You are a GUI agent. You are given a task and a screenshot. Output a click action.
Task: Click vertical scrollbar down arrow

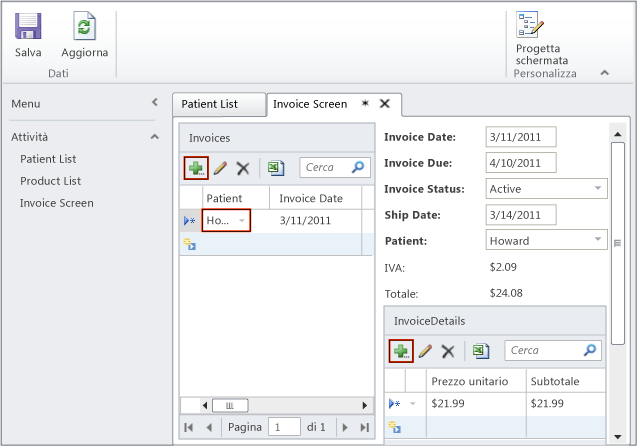(x=618, y=437)
